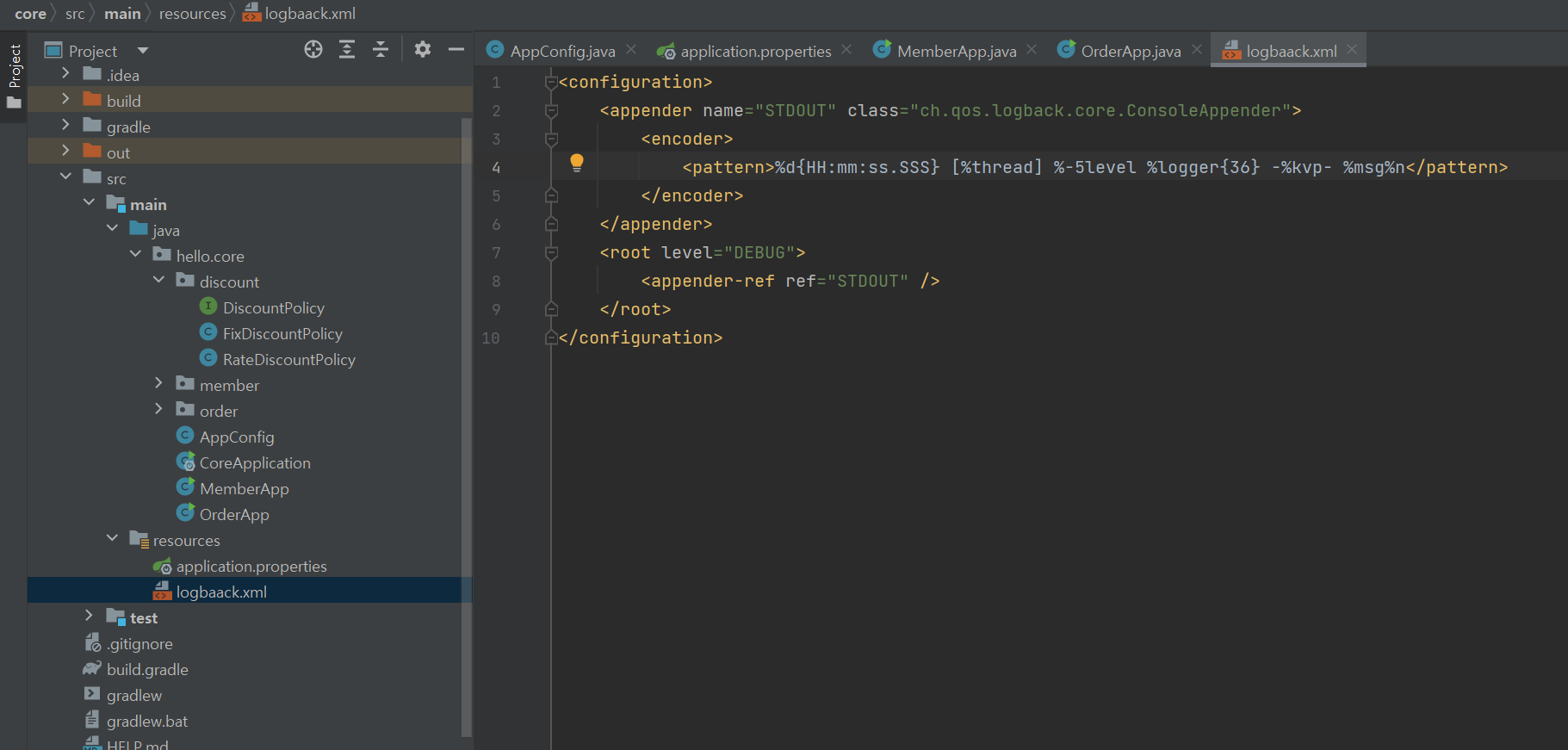The image size is (1568, 750).
Task: Expand the .idea folder
Action: (x=65, y=73)
